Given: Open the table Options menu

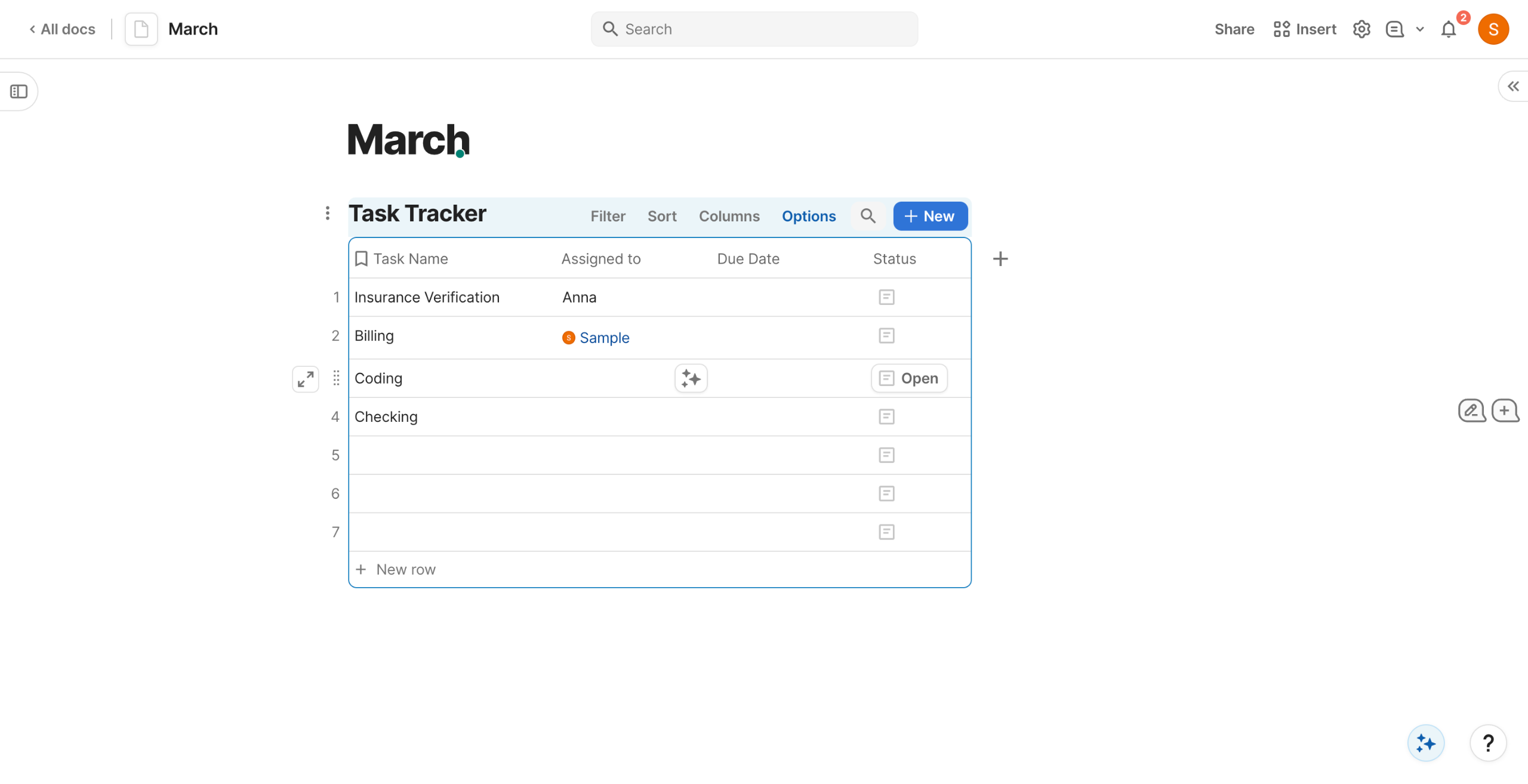Looking at the screenshot, I should [x=808, y=216].
